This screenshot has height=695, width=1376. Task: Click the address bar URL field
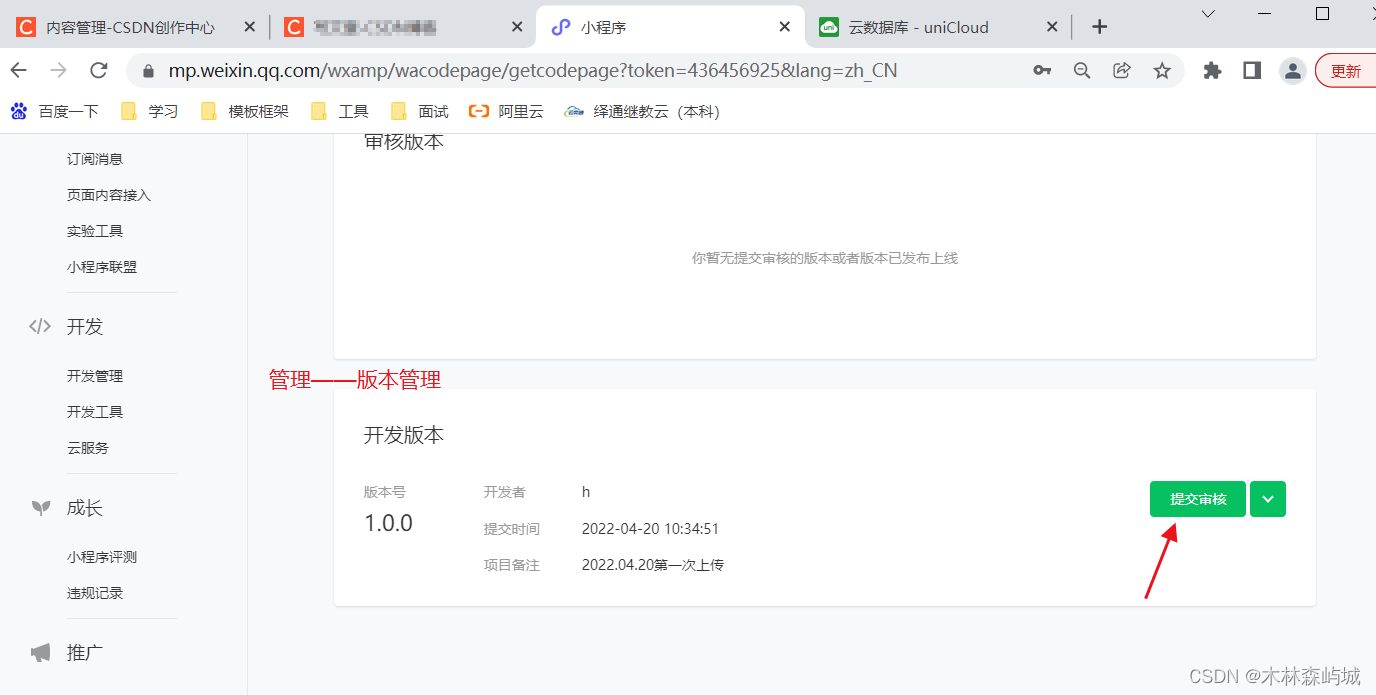[x=500, y=70]
